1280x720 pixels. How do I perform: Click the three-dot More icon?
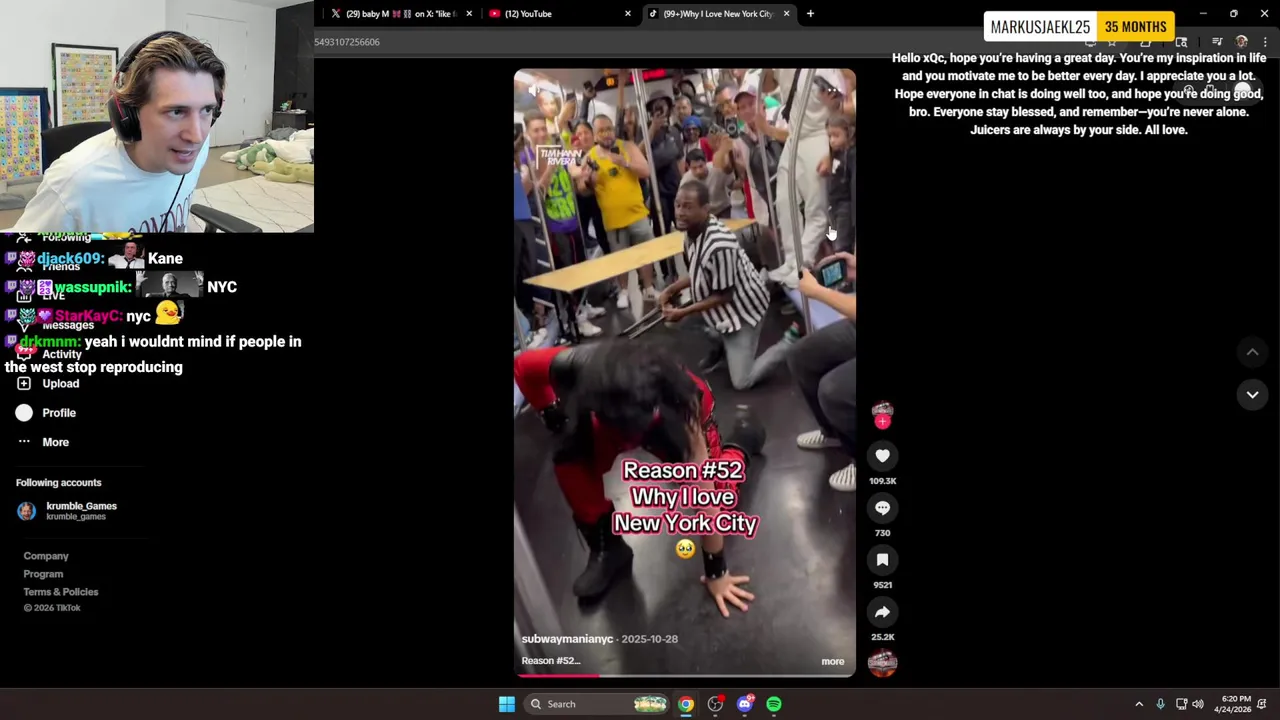click(x=24, y=442)
